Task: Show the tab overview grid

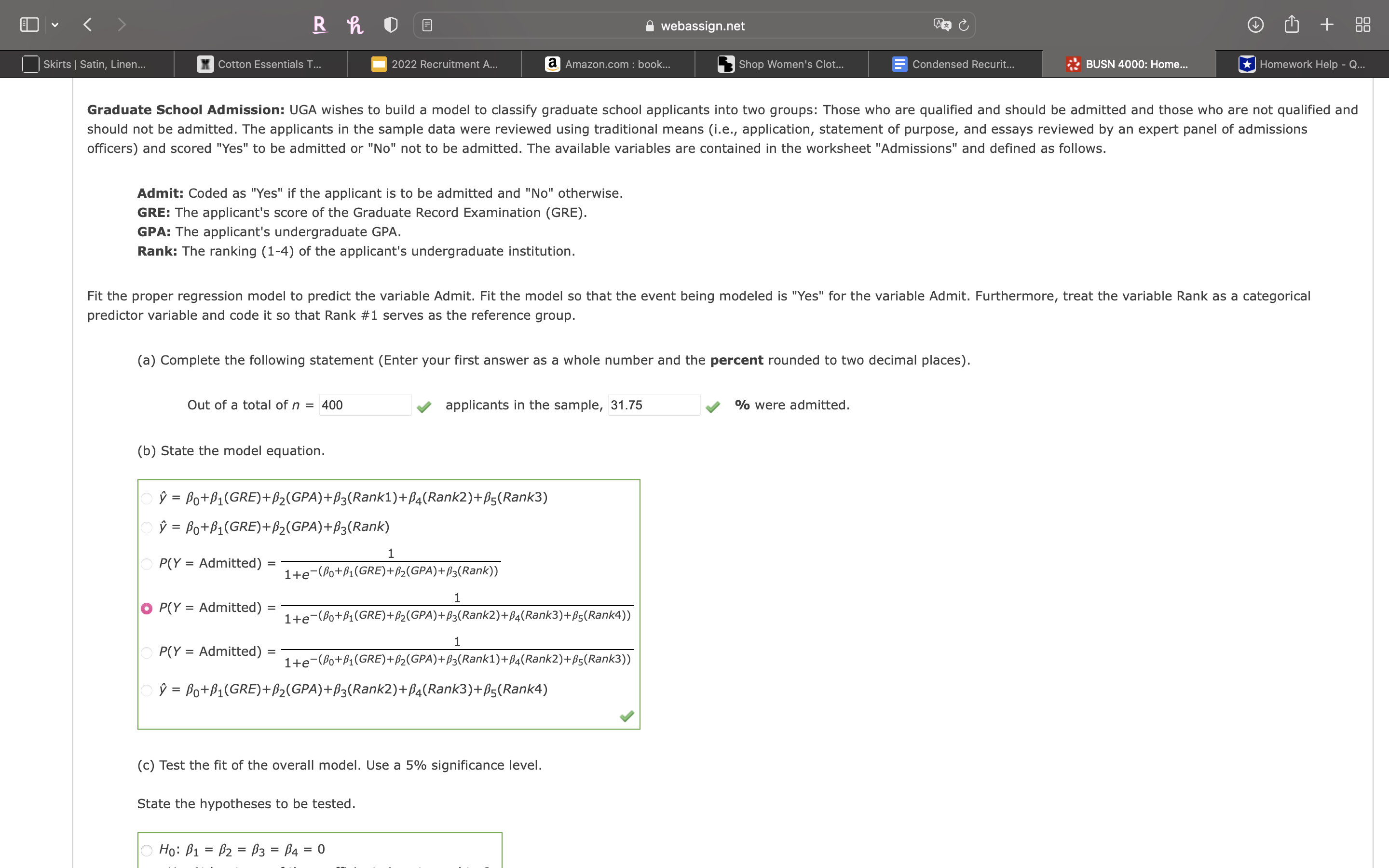Action: pos(1362,24)
